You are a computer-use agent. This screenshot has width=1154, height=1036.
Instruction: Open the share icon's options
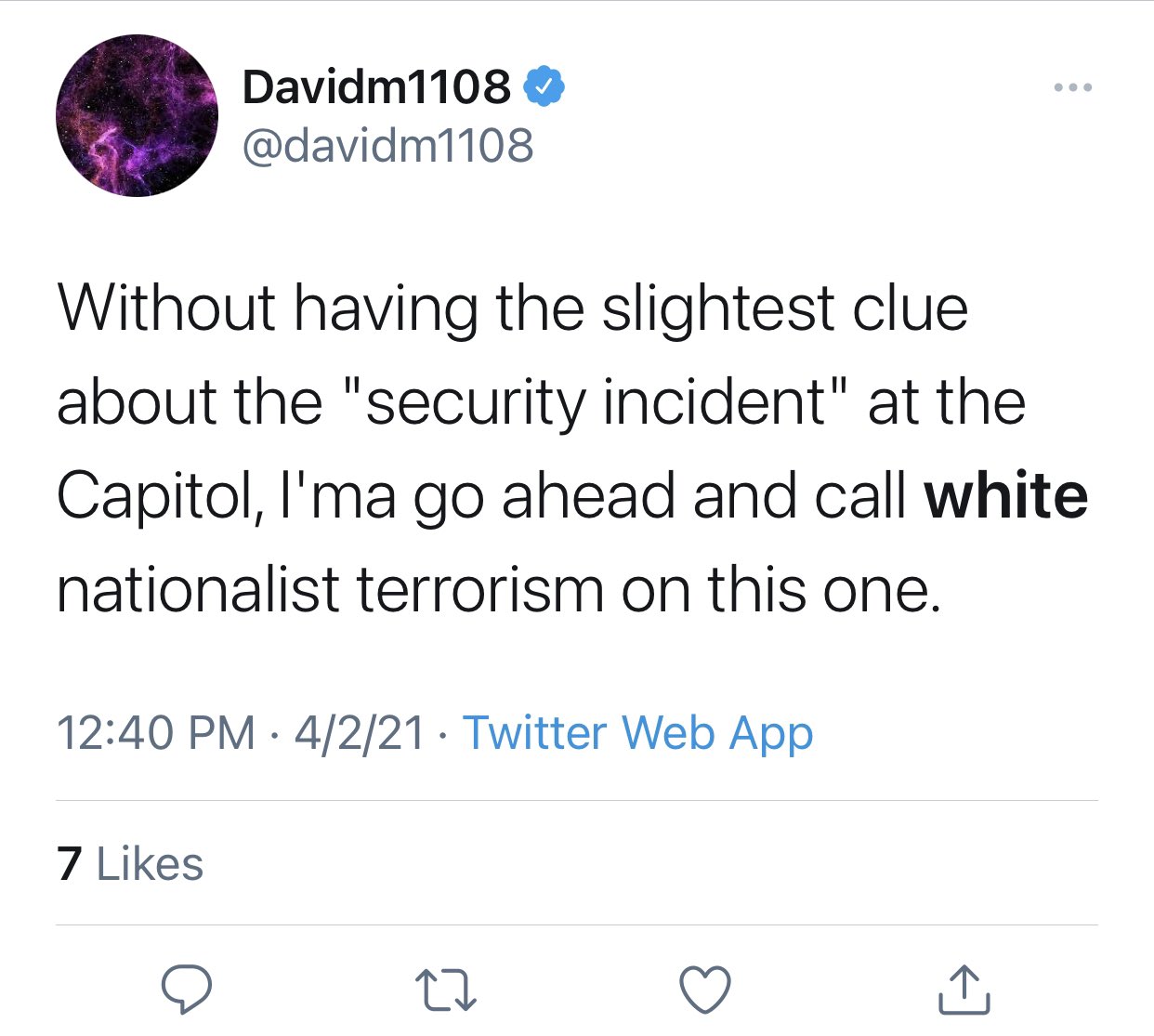[x=964, y=990]
